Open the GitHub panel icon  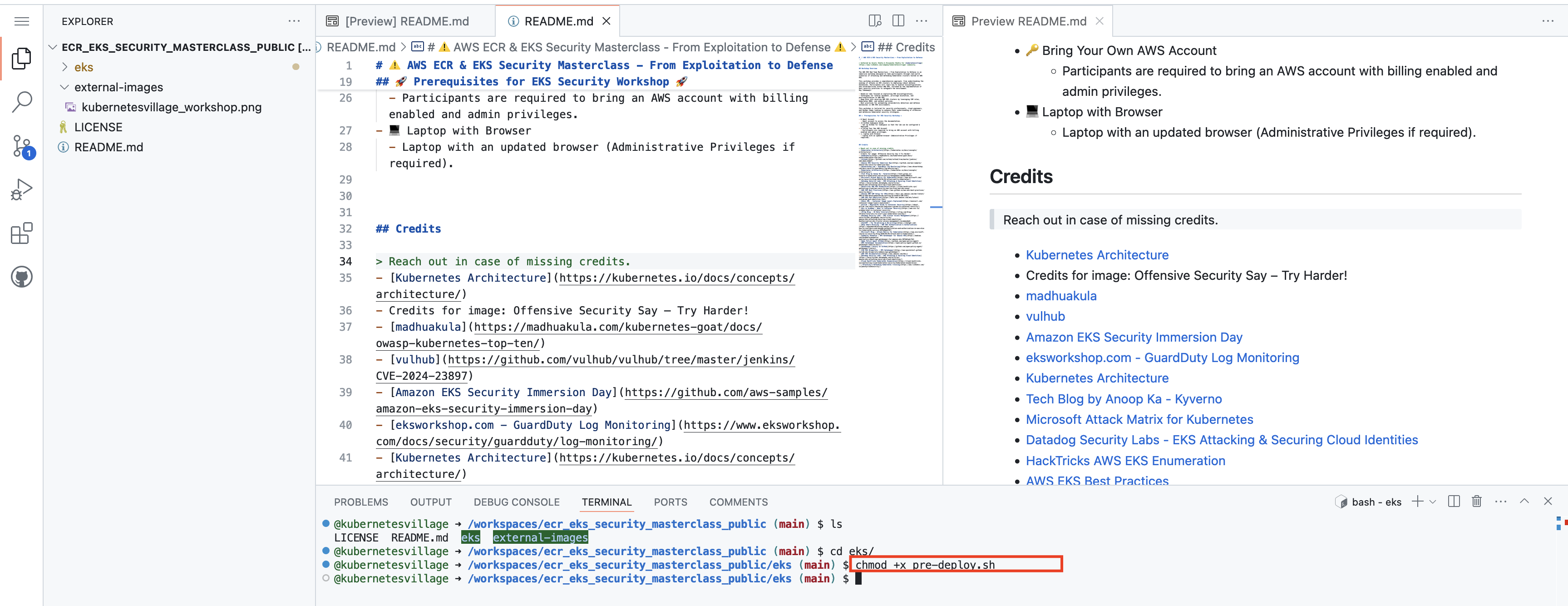click(22, 277)
